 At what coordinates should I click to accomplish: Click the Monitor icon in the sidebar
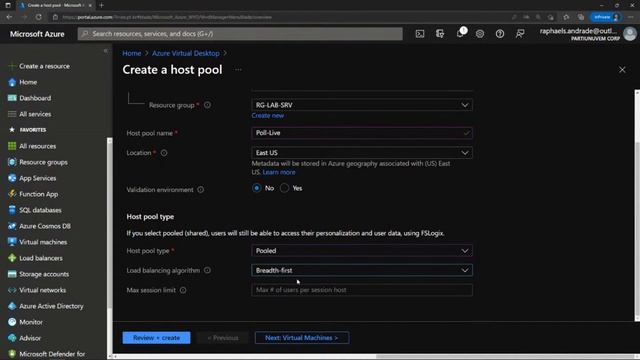point(12,322)
